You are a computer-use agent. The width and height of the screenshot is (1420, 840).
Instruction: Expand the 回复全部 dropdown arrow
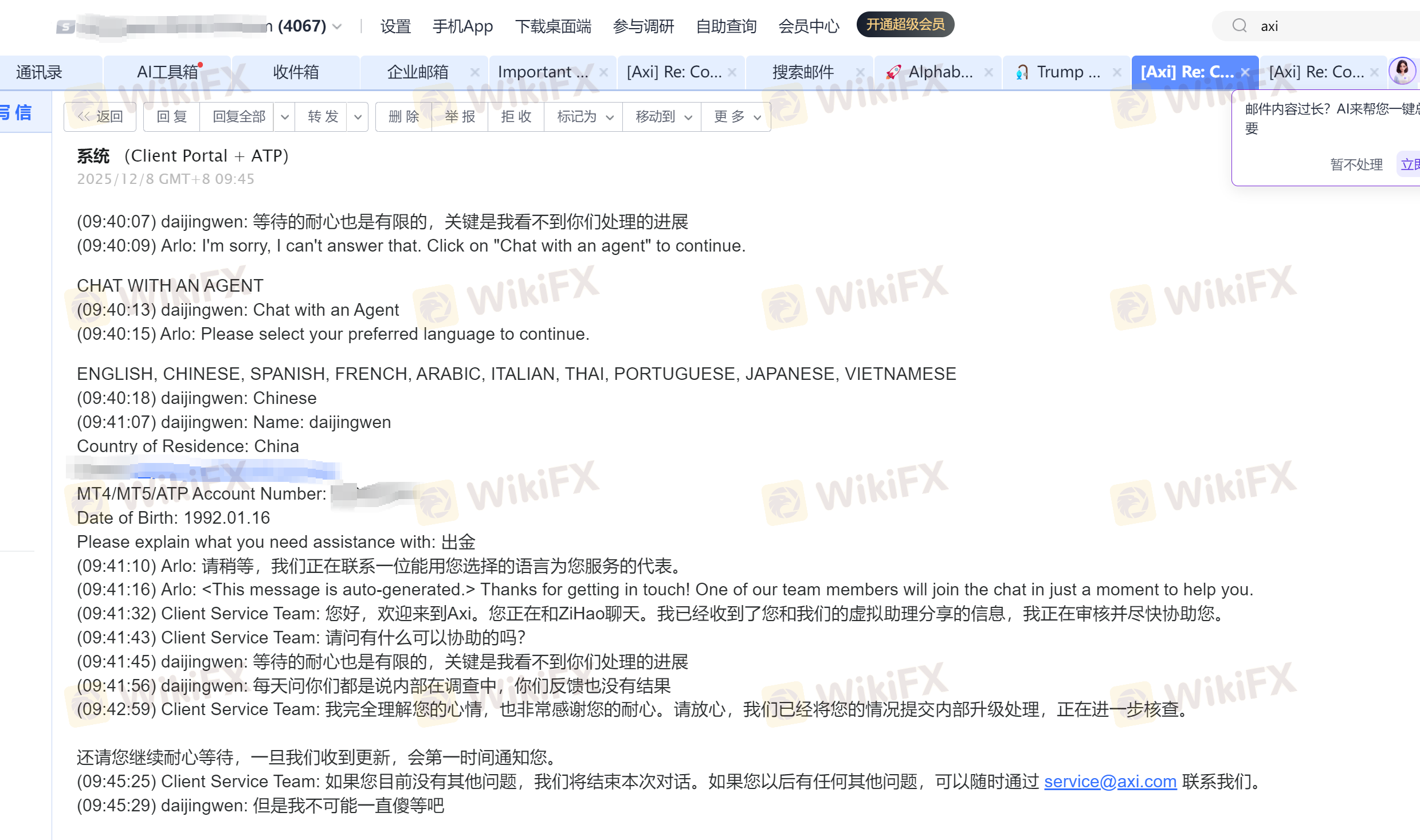point(285,117)
